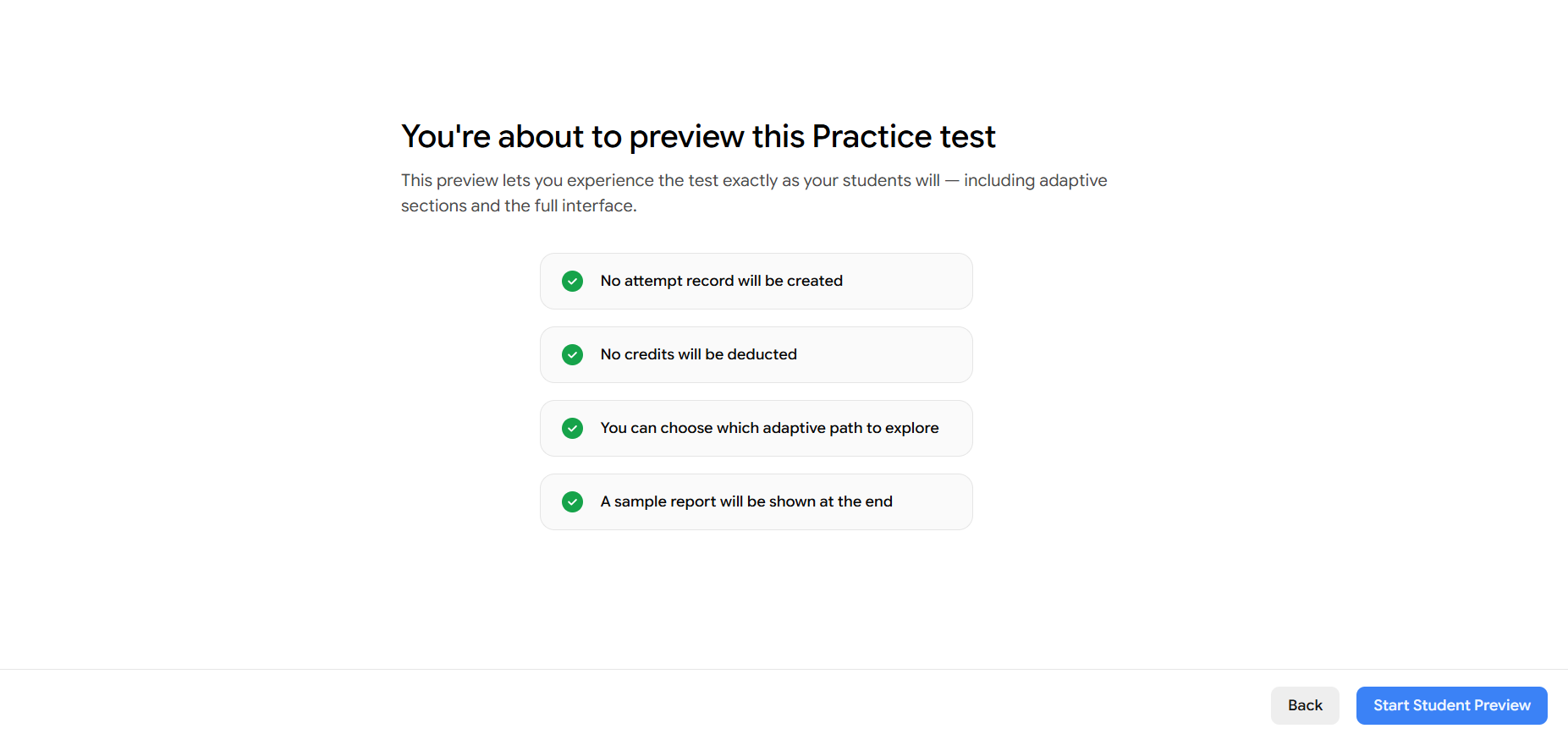Image resolution: width=1568 pixels, height=734 pixels.
Task: Click the word 'students' in the description
Action: [x=877, y=180]
